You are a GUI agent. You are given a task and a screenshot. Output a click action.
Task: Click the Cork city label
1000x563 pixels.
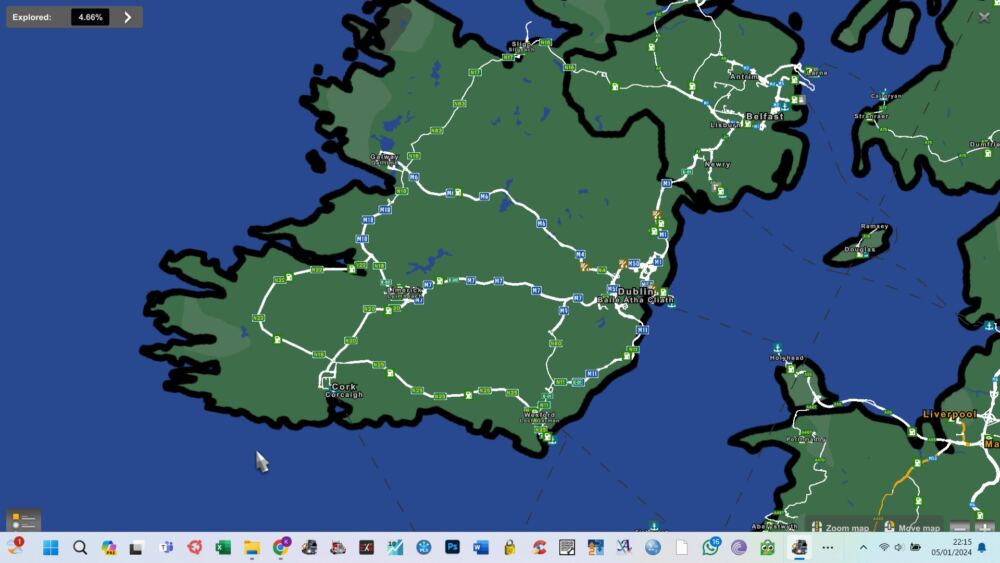[344, 387]
